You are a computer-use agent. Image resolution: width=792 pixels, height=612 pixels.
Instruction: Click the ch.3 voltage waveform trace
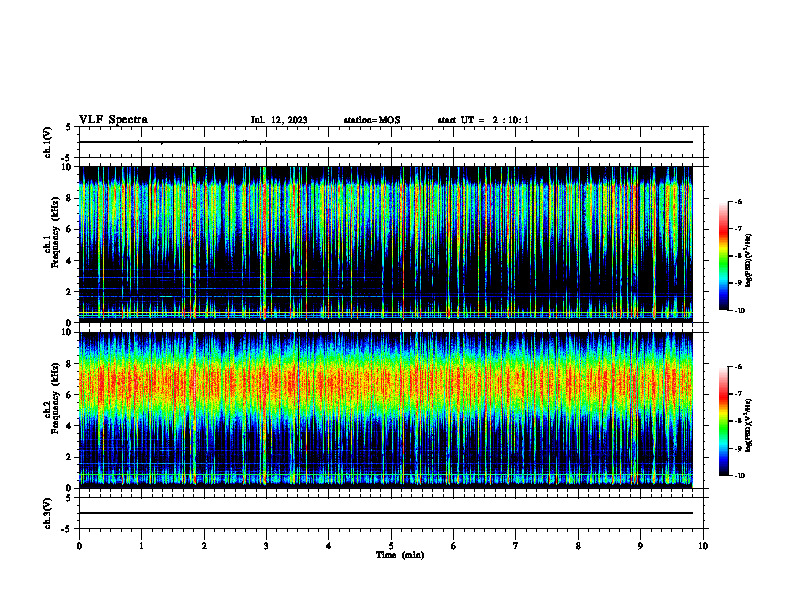(386, 513)
